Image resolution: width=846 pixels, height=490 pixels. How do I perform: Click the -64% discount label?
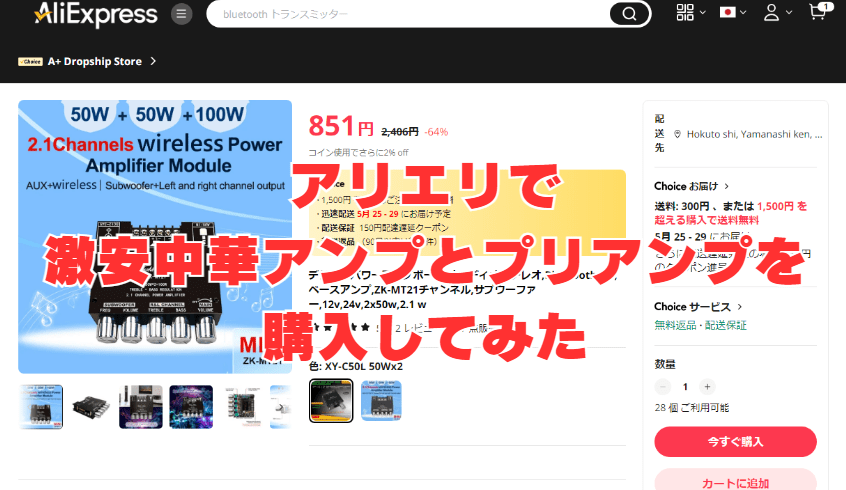[436, 132]
